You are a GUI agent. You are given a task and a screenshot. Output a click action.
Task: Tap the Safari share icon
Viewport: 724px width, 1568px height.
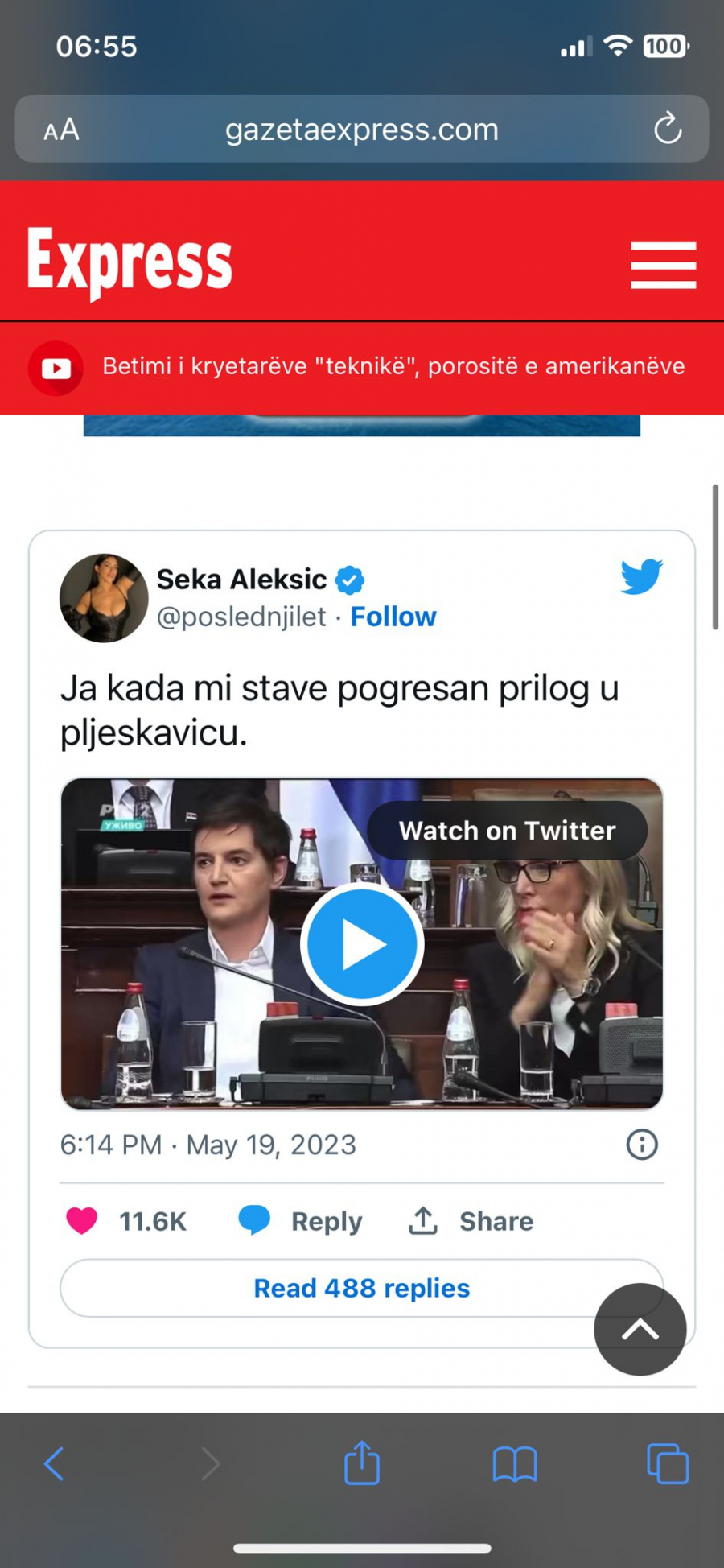pos(362,1463)
